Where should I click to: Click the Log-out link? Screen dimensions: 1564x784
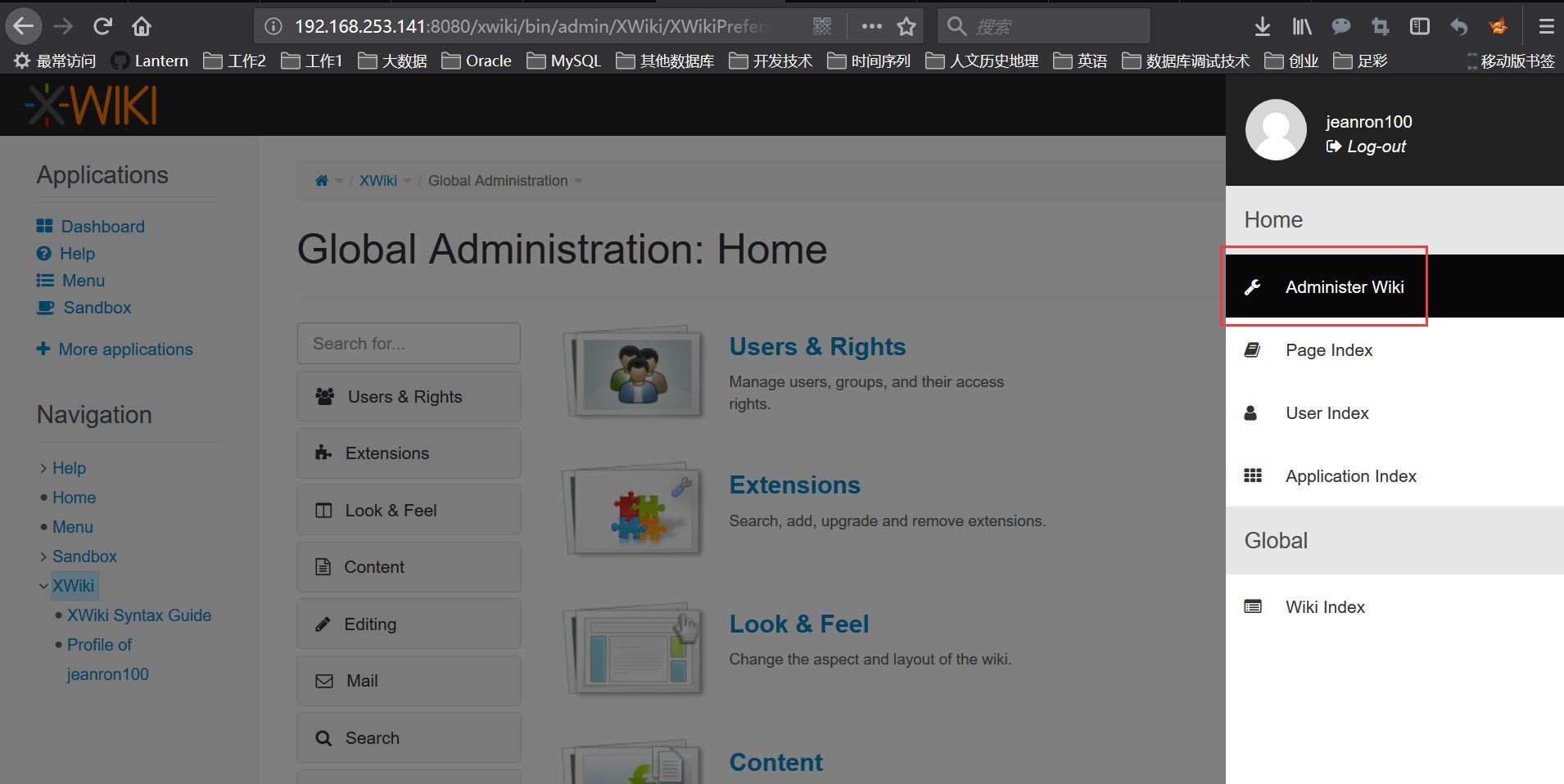pyautogui.click(x=1367, y=146)
